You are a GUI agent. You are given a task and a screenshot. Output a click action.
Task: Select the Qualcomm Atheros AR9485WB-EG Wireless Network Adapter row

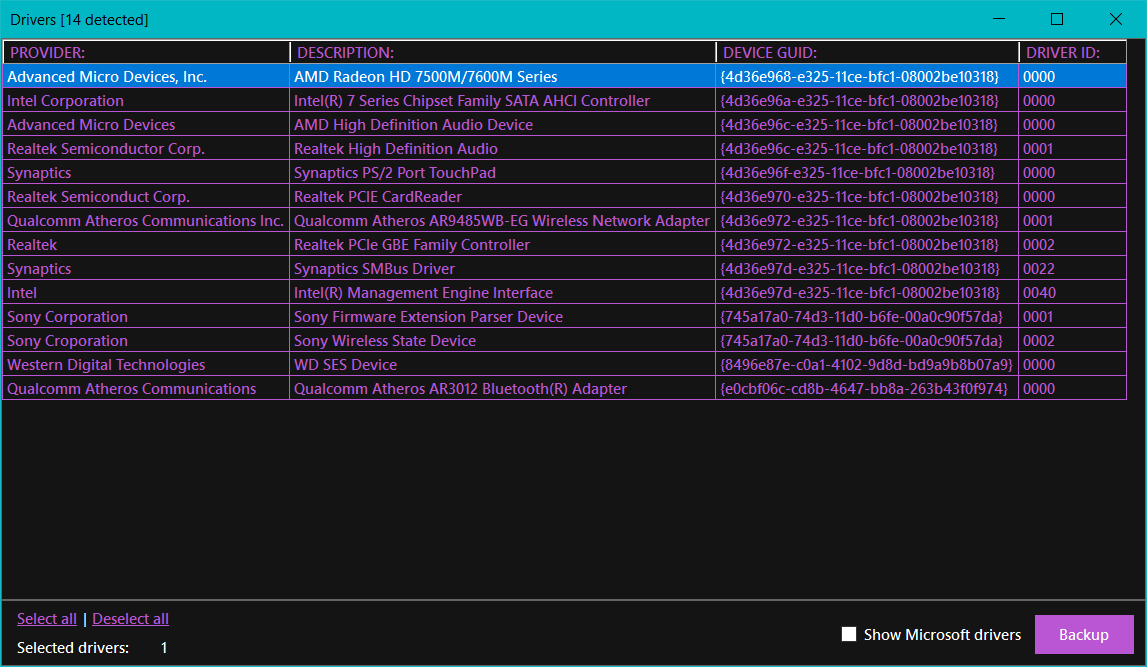coord(565,220)
